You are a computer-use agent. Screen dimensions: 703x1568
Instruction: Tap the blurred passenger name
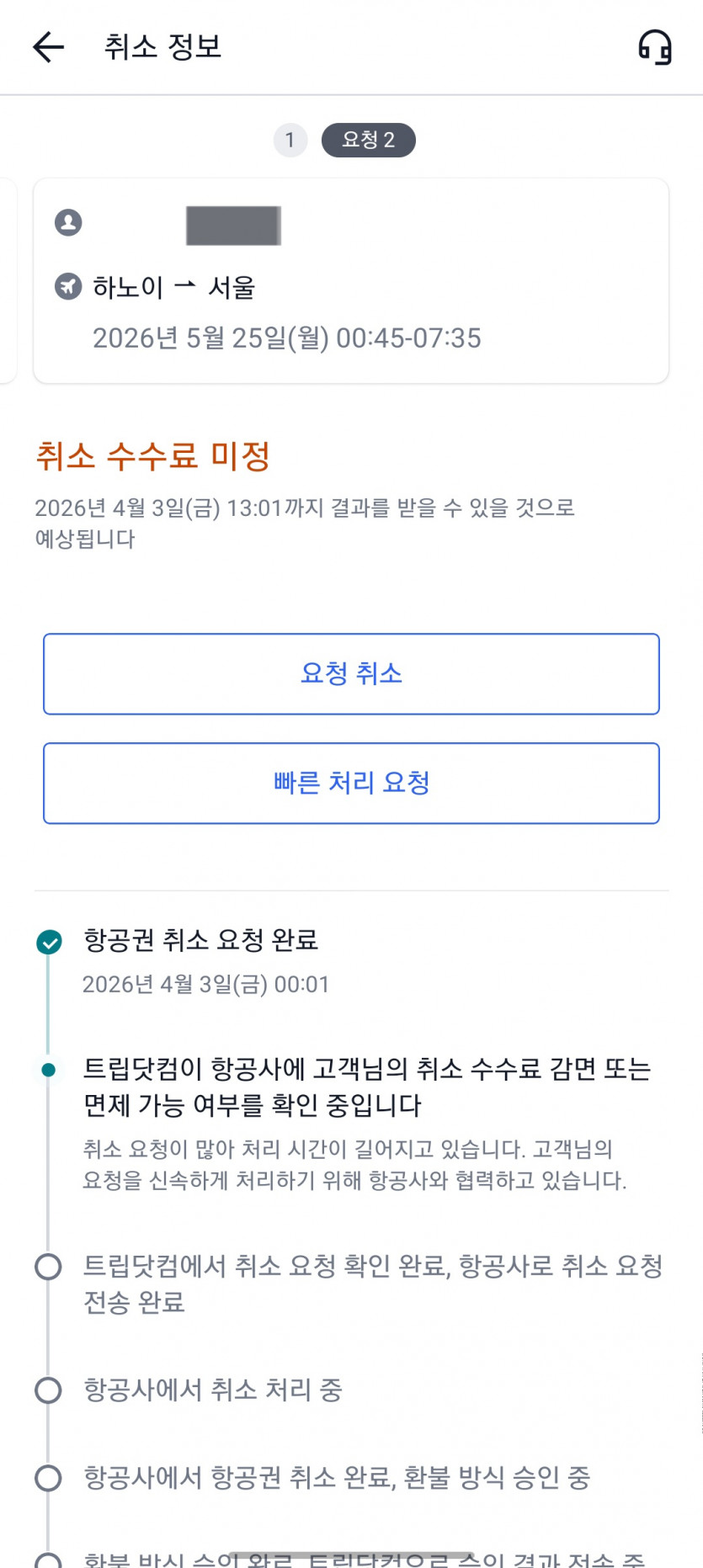pyautogui.click(x=233, y=226)
